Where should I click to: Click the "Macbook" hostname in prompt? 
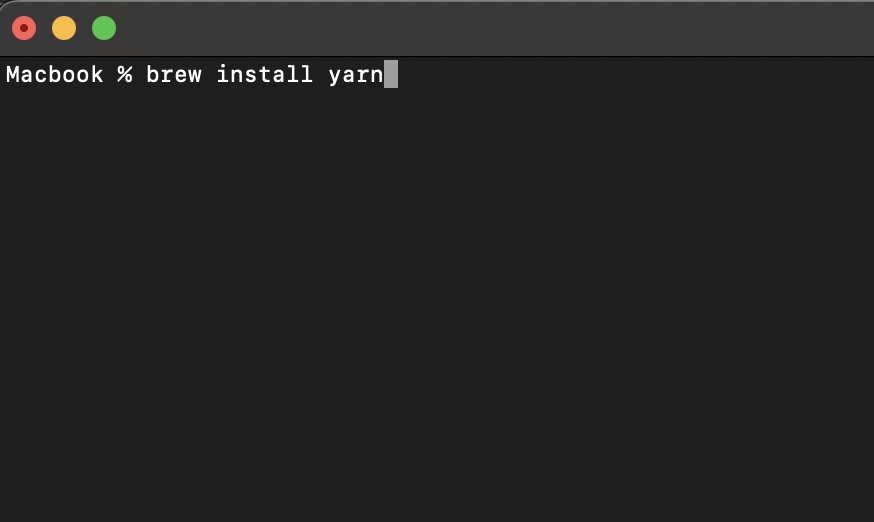tap(55, 75)
